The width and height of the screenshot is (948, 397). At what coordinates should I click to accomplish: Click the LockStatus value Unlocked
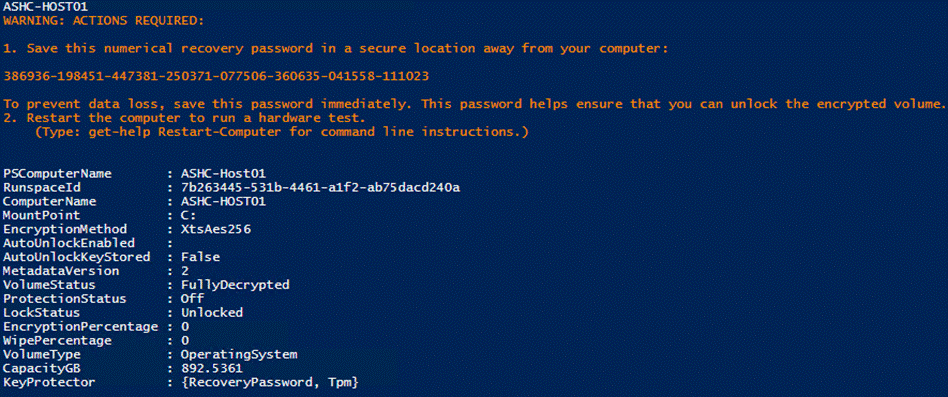[x=212, y=312]
